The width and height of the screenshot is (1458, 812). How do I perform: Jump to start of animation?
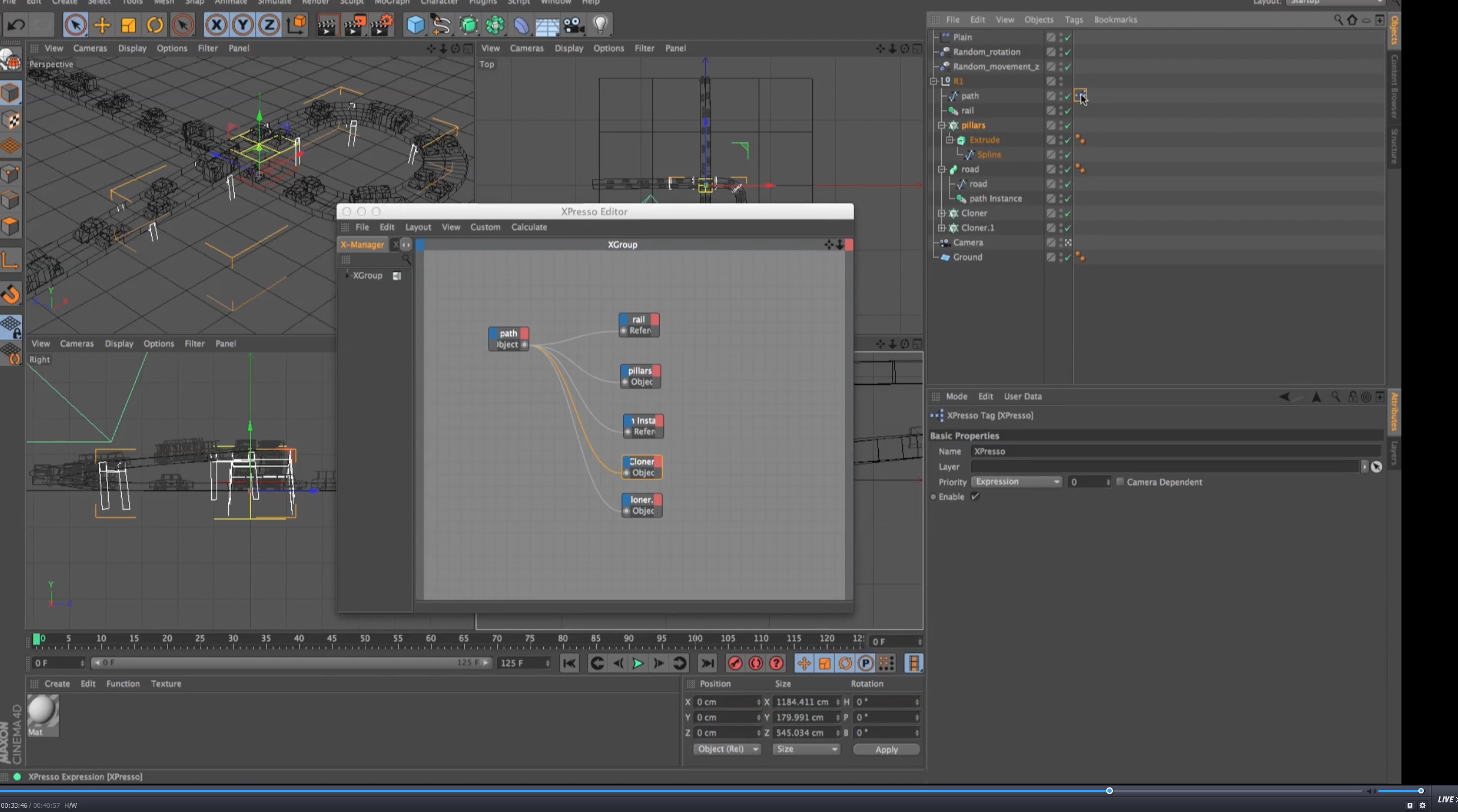[569, 663]
